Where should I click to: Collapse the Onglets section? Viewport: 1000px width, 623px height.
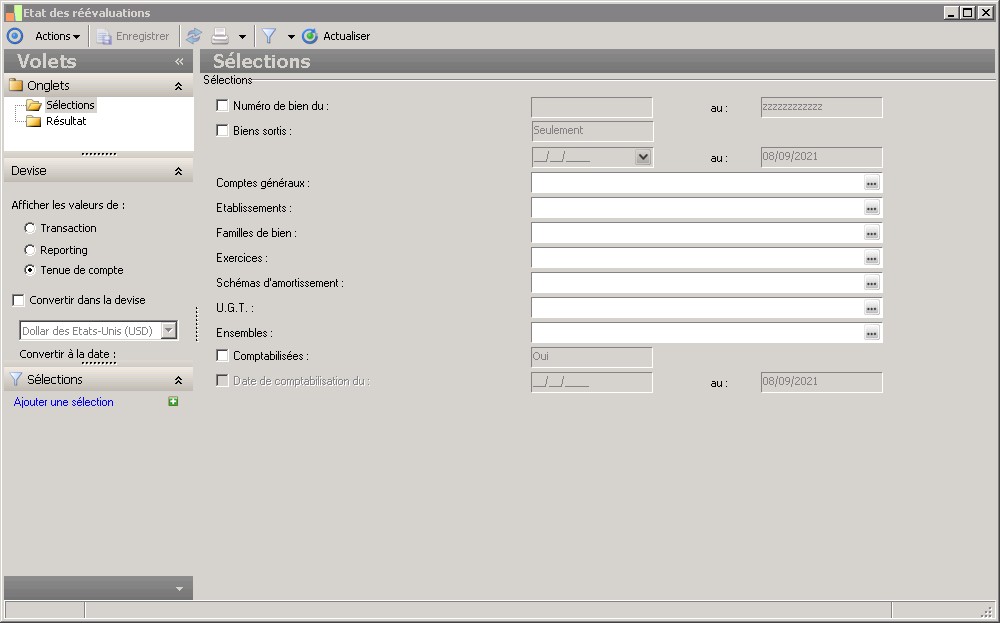click(x=179, y=86)
